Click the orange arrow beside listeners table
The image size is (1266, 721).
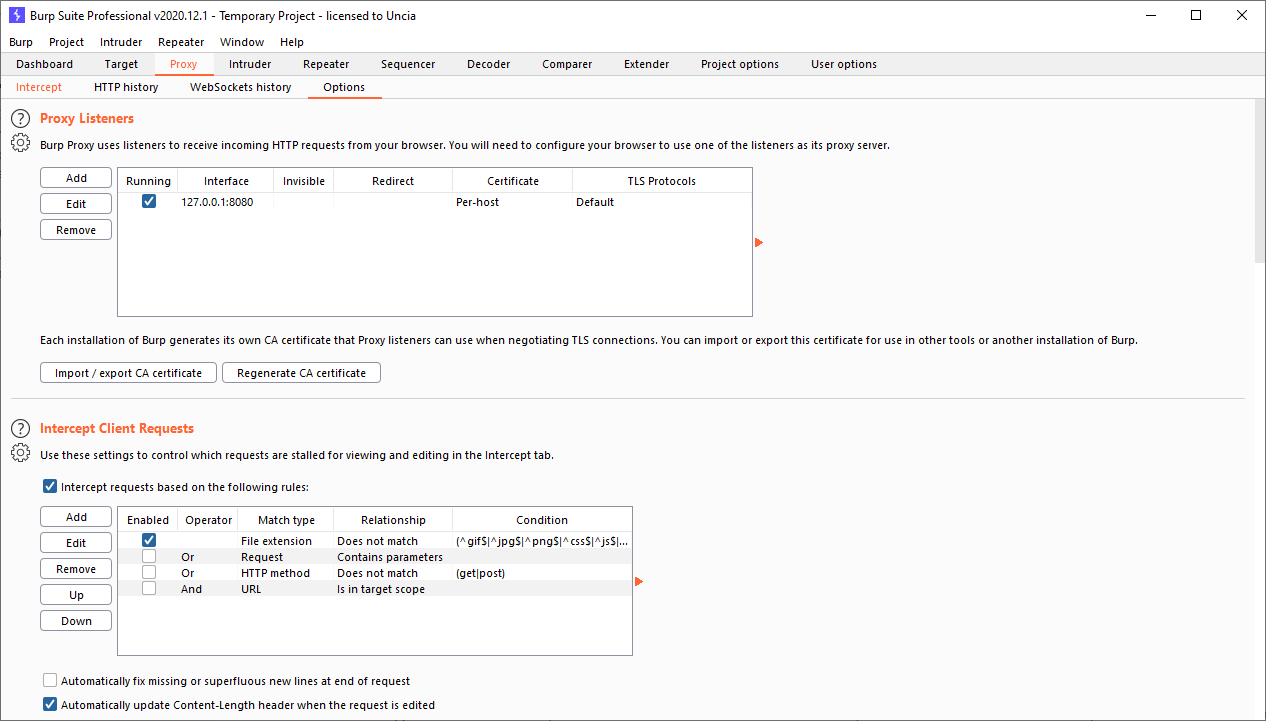pyautogui.click(x=759, y=242)
